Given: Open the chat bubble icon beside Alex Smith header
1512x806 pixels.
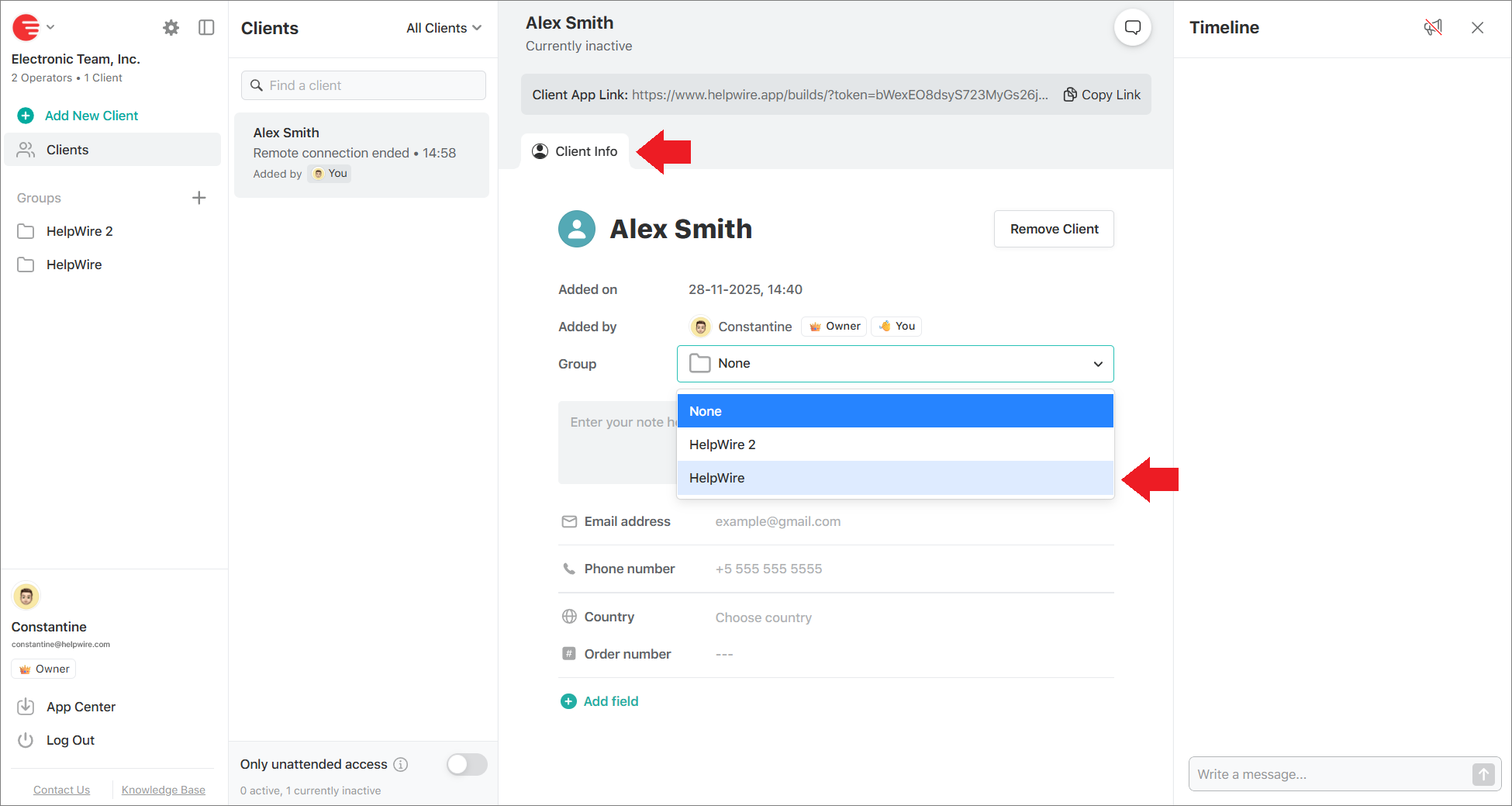Looking at the screenshot, I should (1133, 27).
